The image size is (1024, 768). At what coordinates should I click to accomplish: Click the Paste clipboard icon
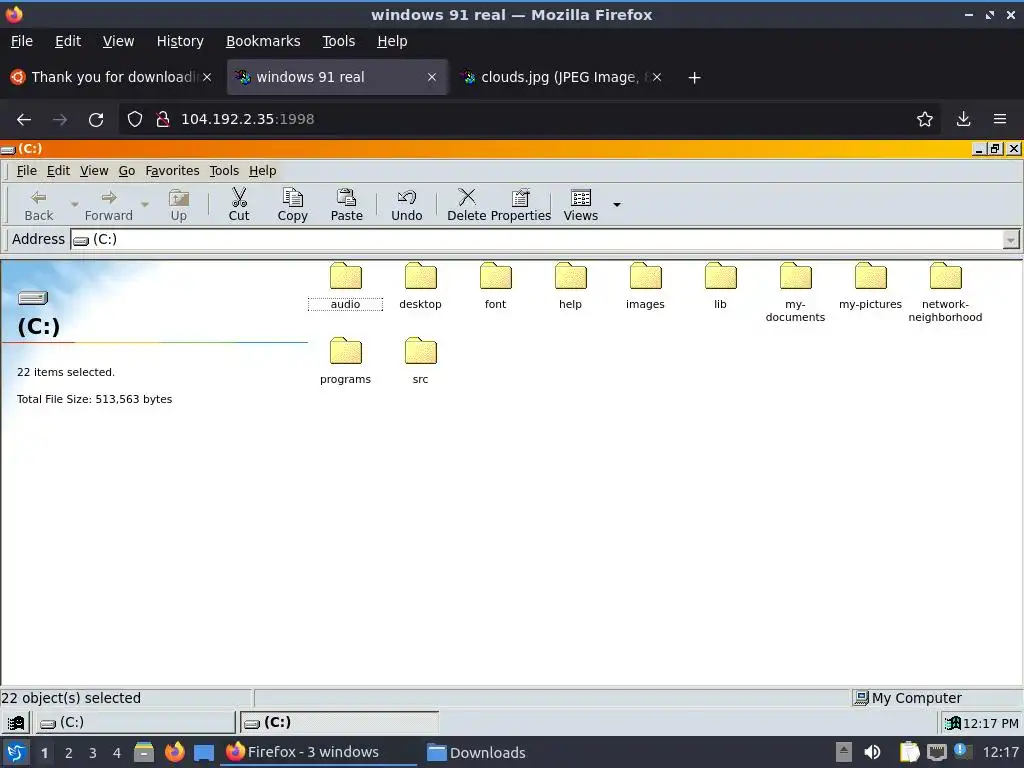[346, 197]
